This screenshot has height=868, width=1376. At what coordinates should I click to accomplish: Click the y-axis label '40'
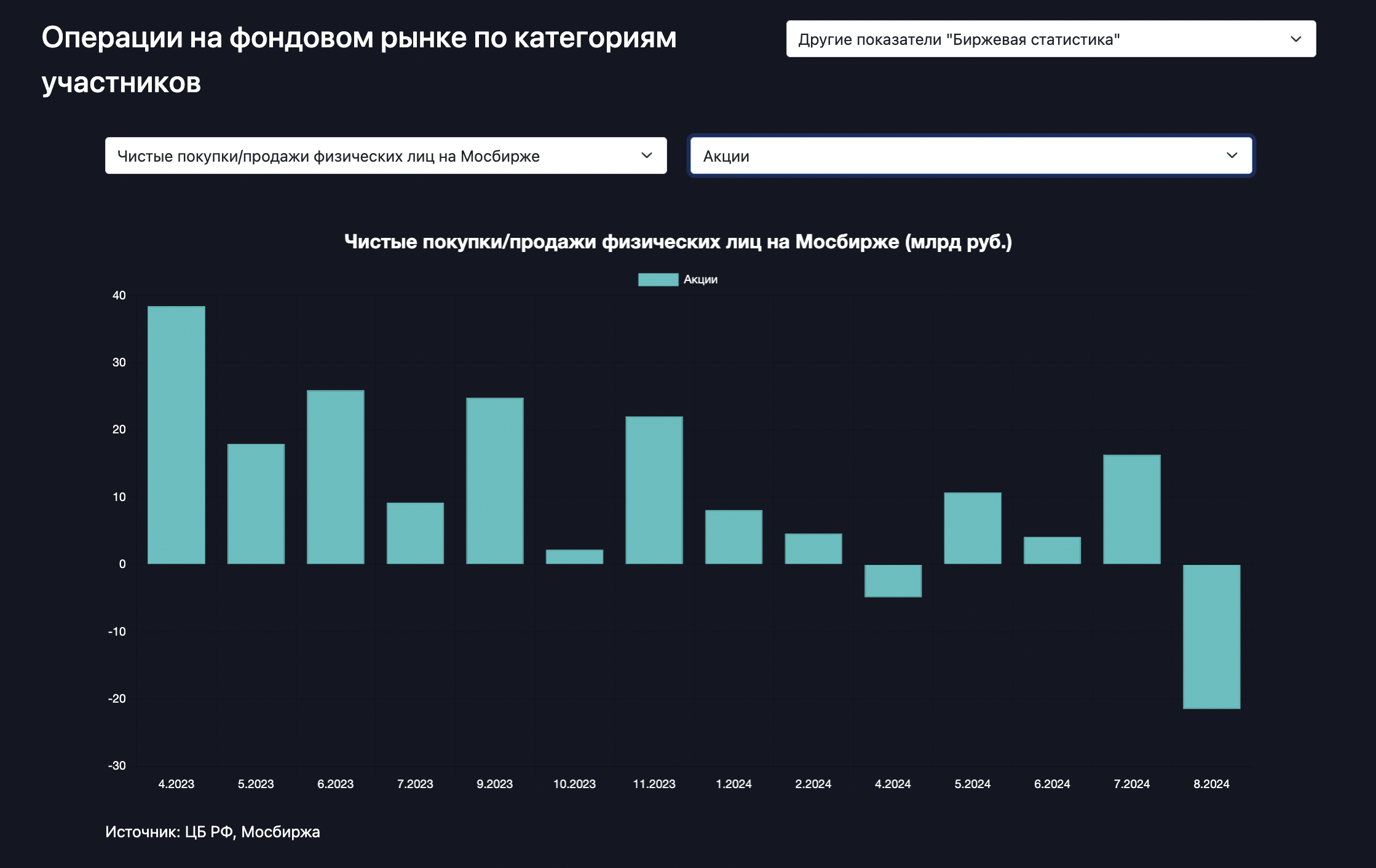pos(119,295)
